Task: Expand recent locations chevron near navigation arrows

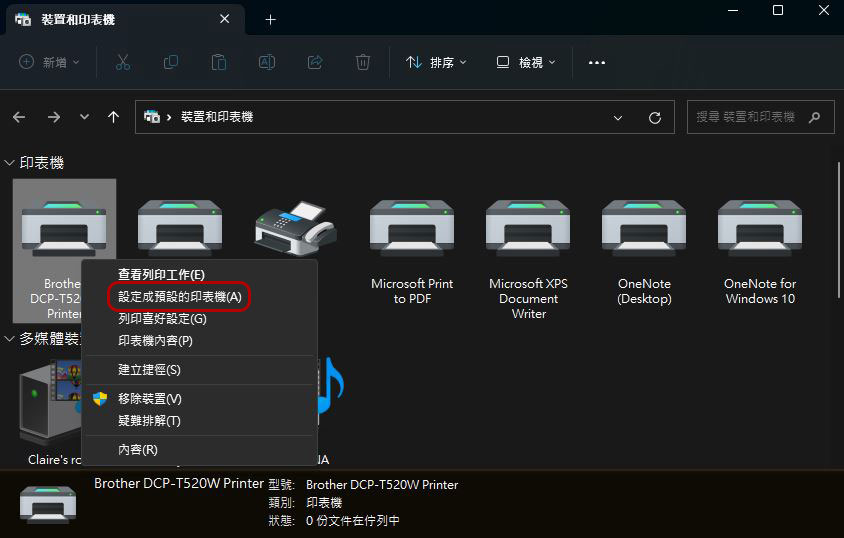Action: coord(85,117)
